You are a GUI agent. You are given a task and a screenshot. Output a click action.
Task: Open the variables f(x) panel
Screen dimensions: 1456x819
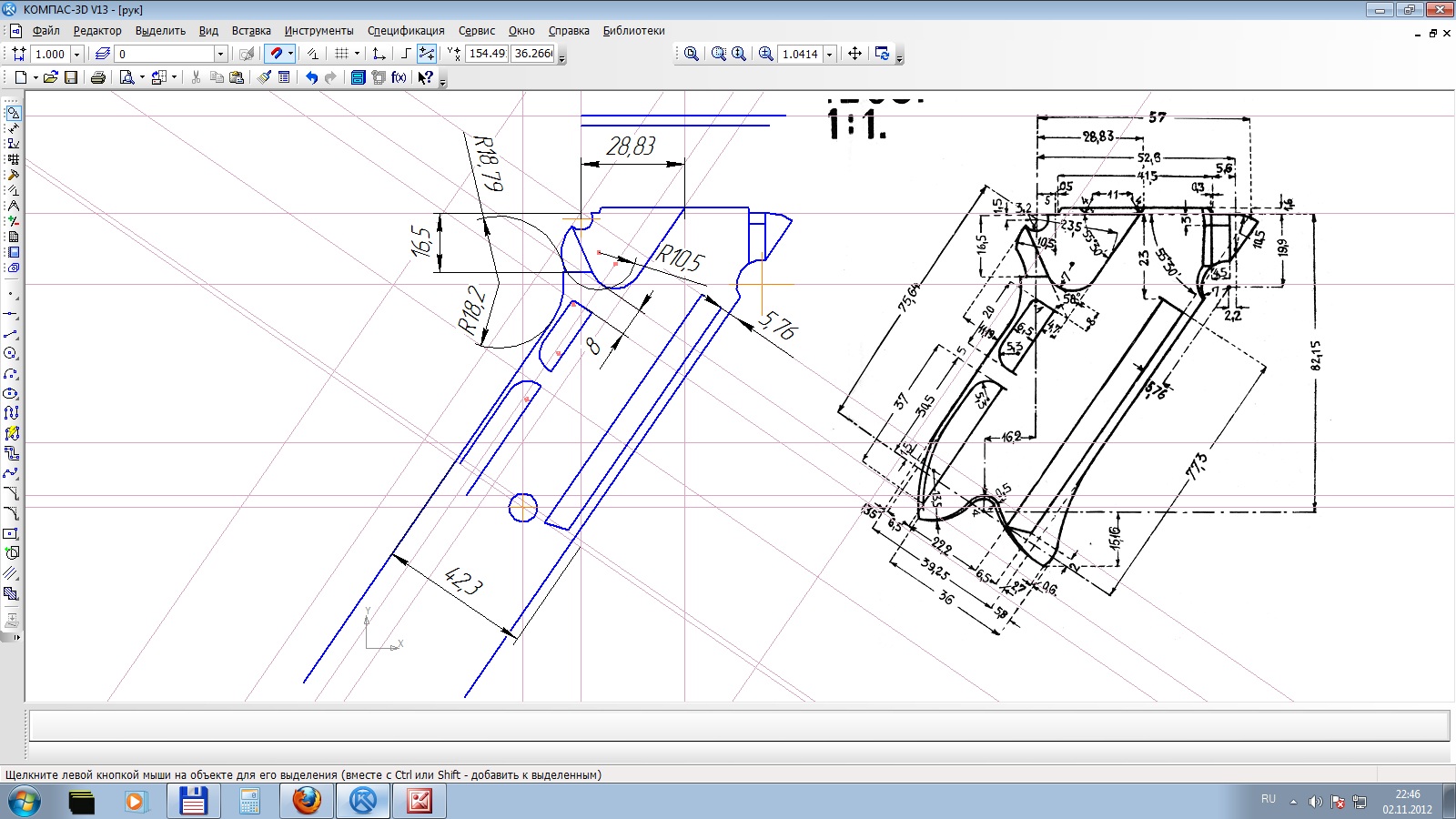click(399, 77)
